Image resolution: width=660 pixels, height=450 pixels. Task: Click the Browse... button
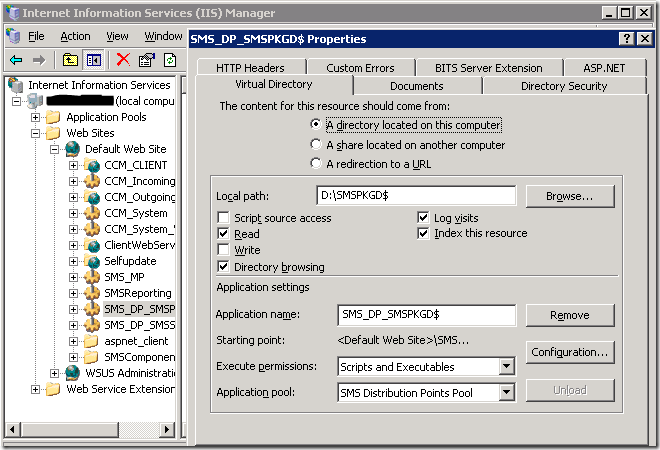[569, 197]
